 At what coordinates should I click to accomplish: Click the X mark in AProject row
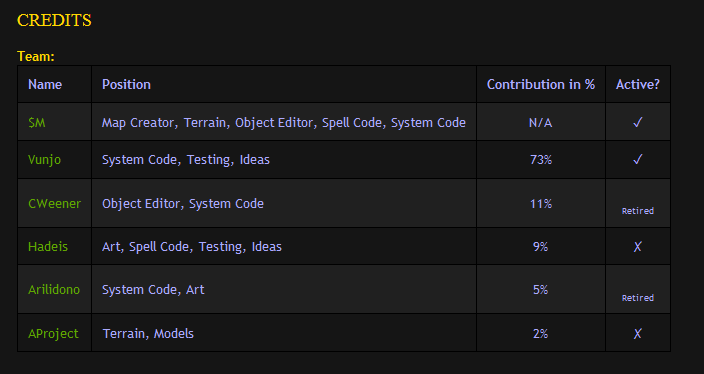[x=638, y=334]
